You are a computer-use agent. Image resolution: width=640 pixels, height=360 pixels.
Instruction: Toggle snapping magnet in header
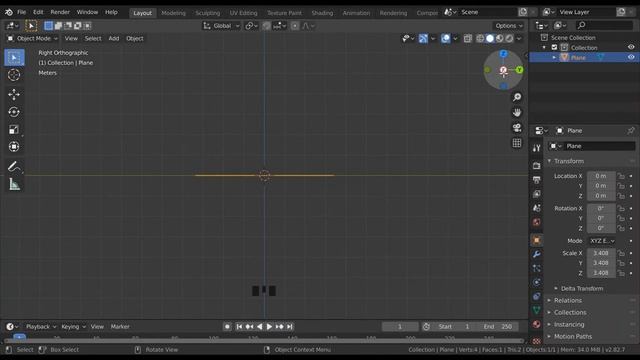(x=266, y=26)
